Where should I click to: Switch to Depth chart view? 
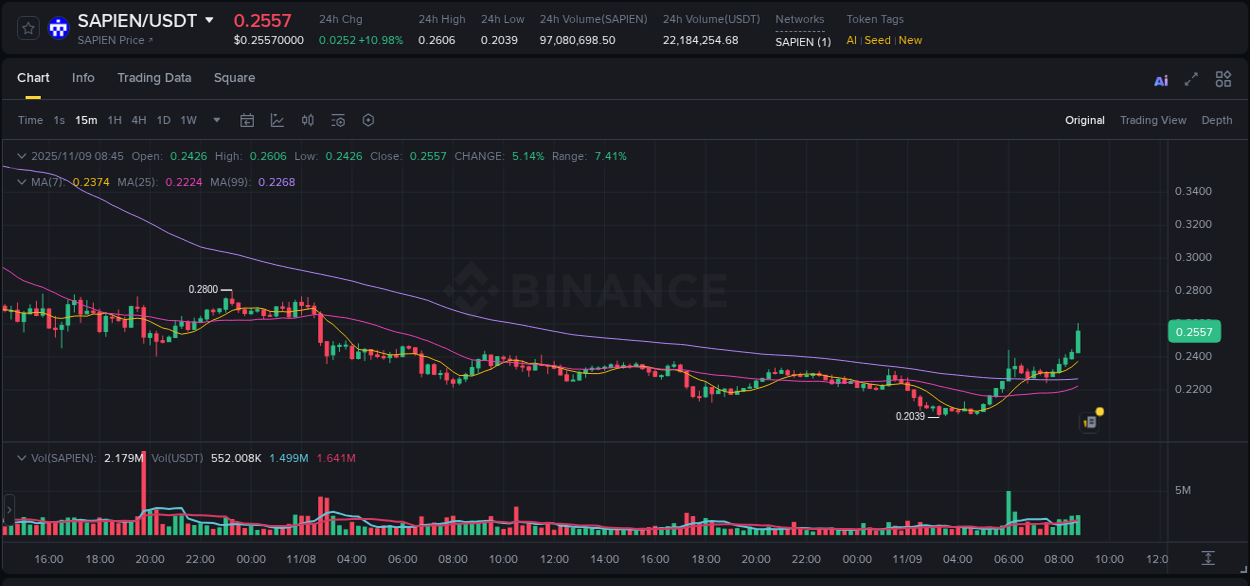[1216, 120]
